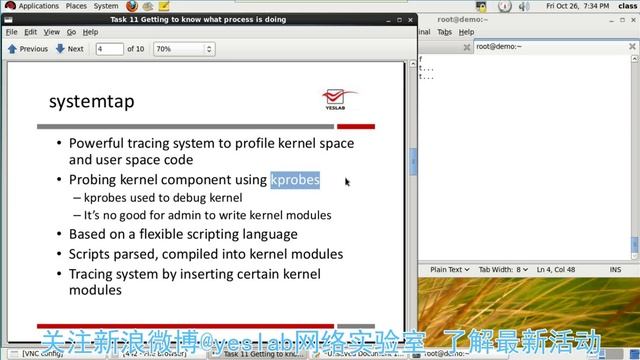Viewport: 640px width, 360px height.
Task: Click the update notification icon in tray
Action: (x=505, y=6)
